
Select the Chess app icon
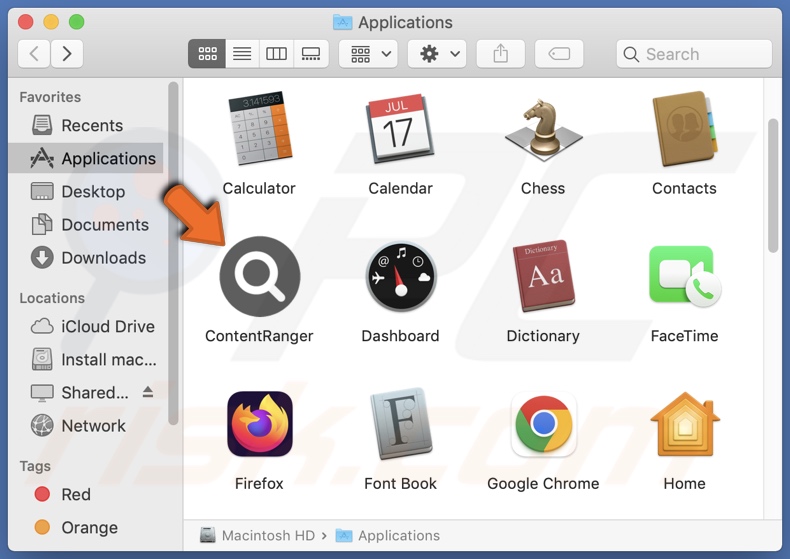[543, 129]
